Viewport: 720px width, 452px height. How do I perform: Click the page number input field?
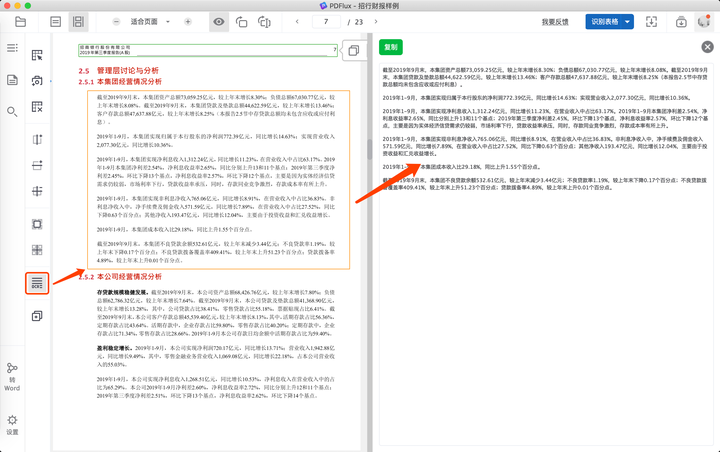(x=326, y=22)
